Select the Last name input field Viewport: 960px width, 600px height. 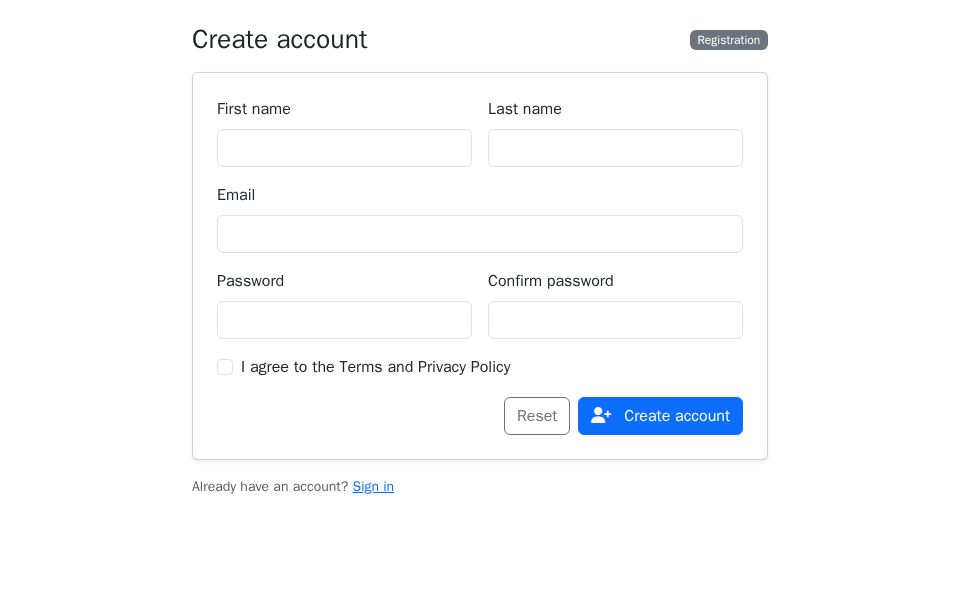point(615,148)
